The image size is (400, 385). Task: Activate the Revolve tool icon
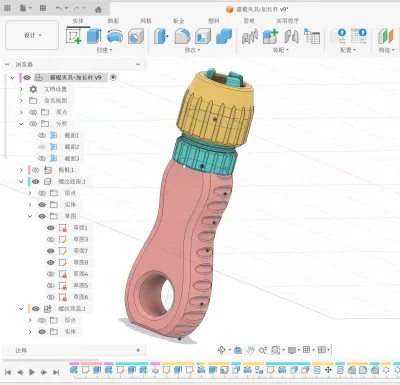pyautogui.click(x=115, y=36)
